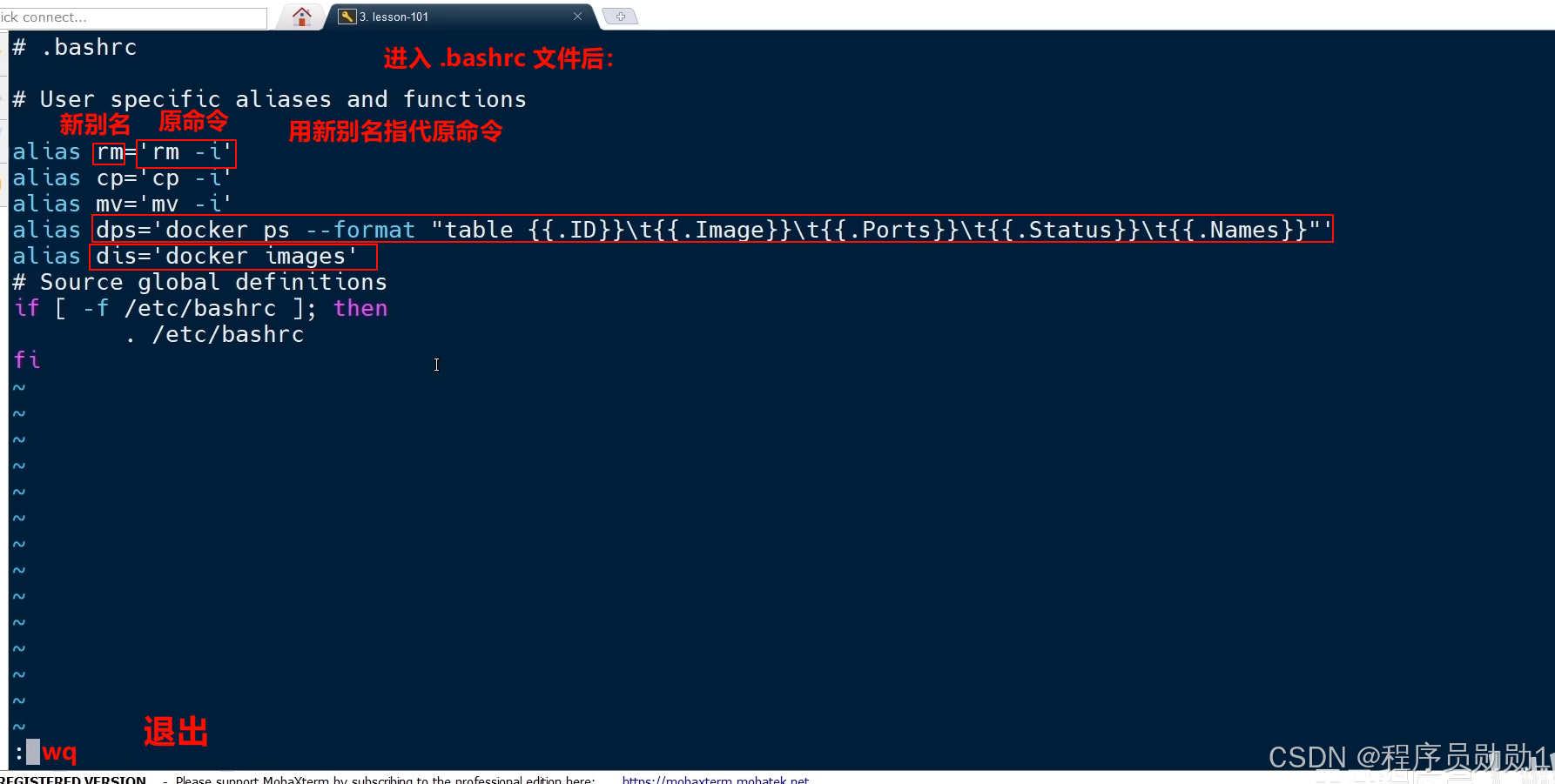Click the 'then' keyword in if statement
1555x784 pixels.
[x=360, y=308]
